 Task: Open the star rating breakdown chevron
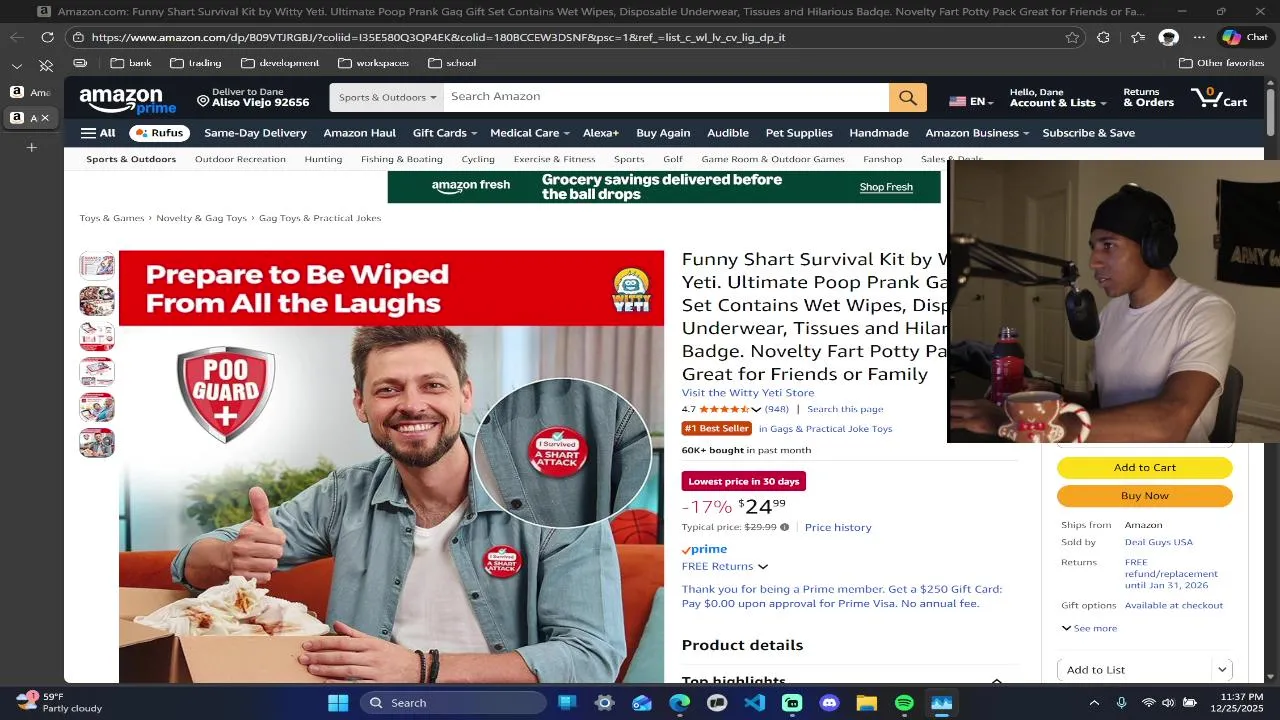point(756,409)
